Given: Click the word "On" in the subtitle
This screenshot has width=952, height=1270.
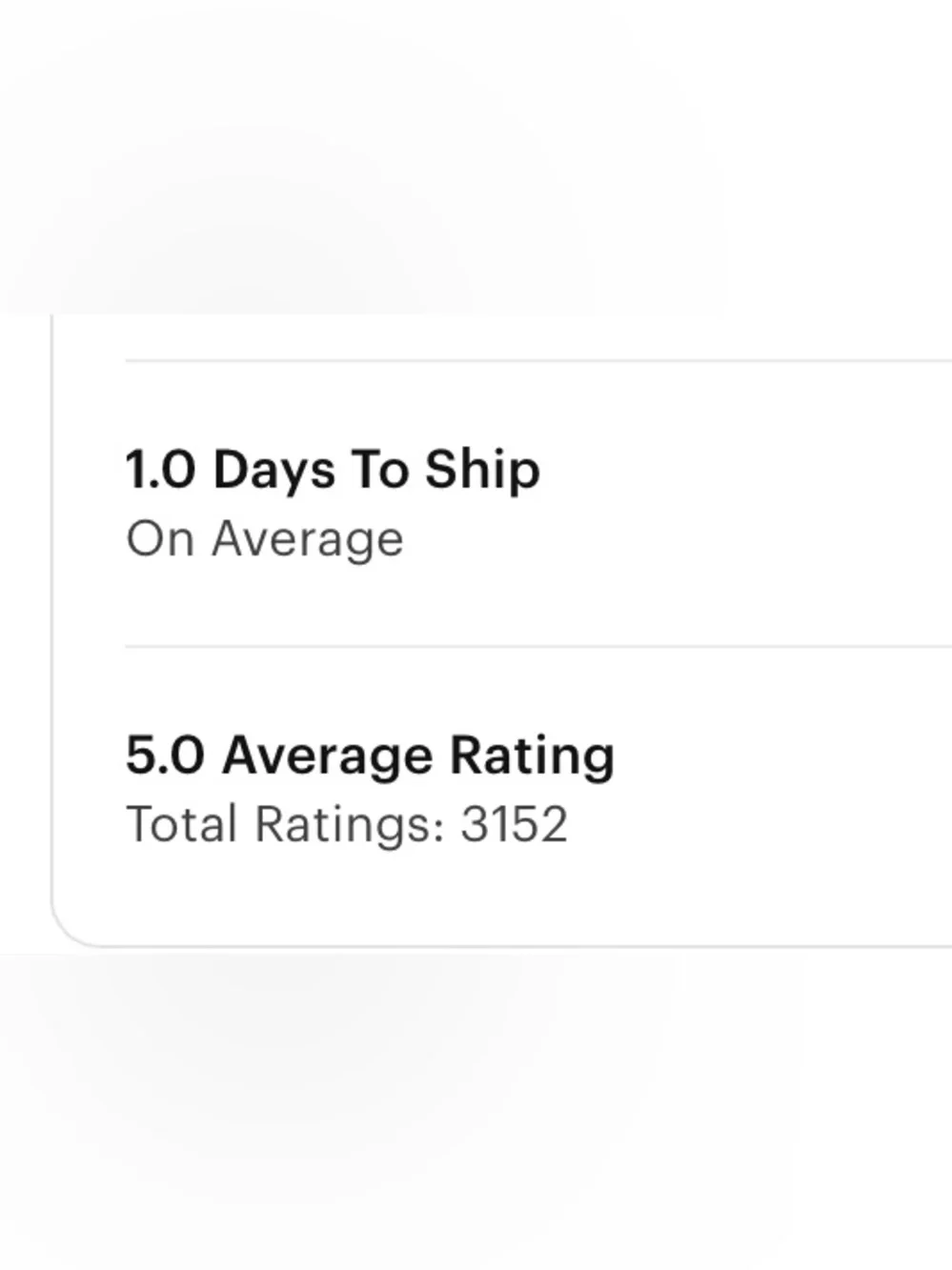Looking at the screenshot, I should point(160,539).
